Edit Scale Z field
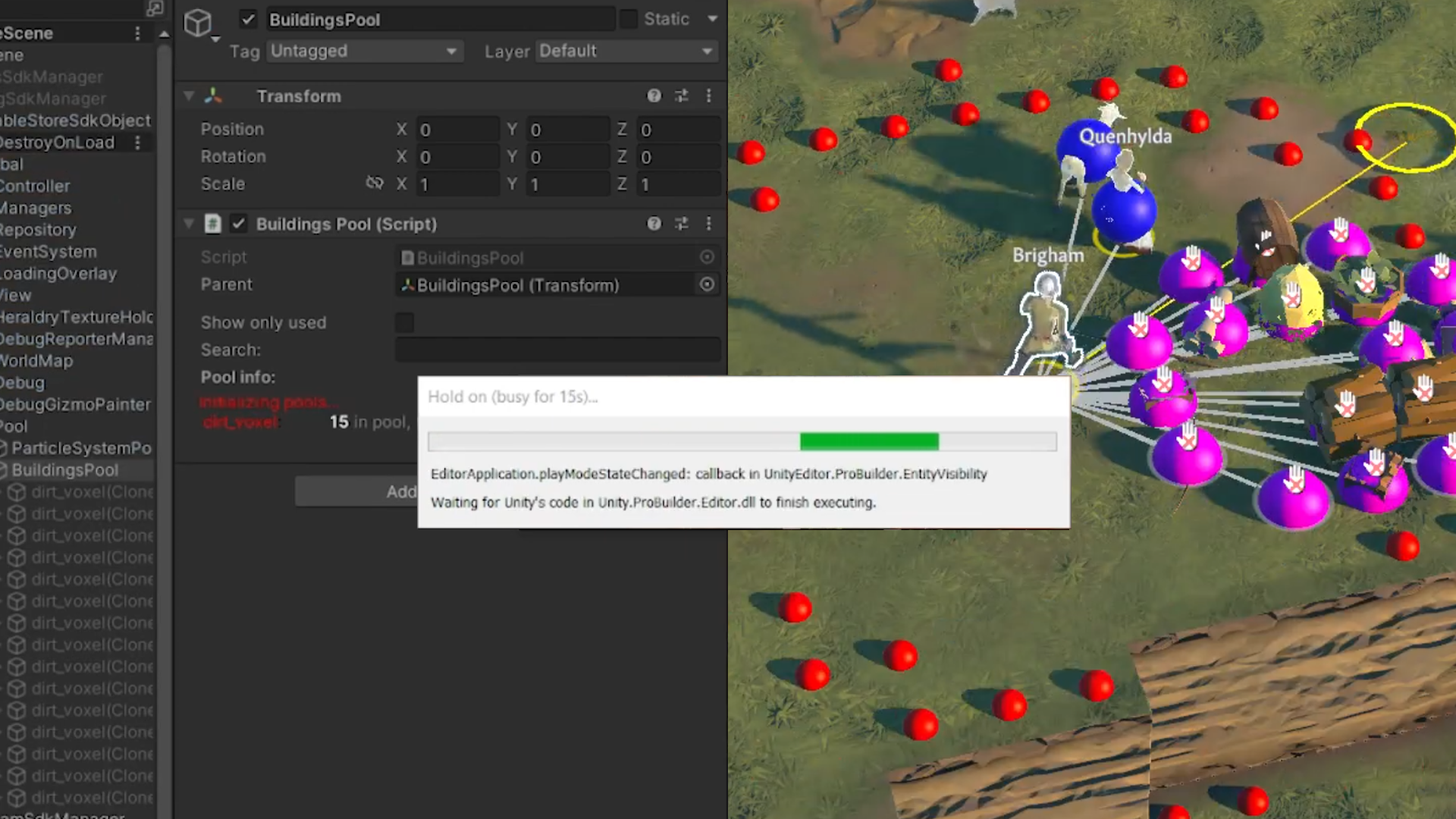The image size is (1456, 819). [678, 184]
